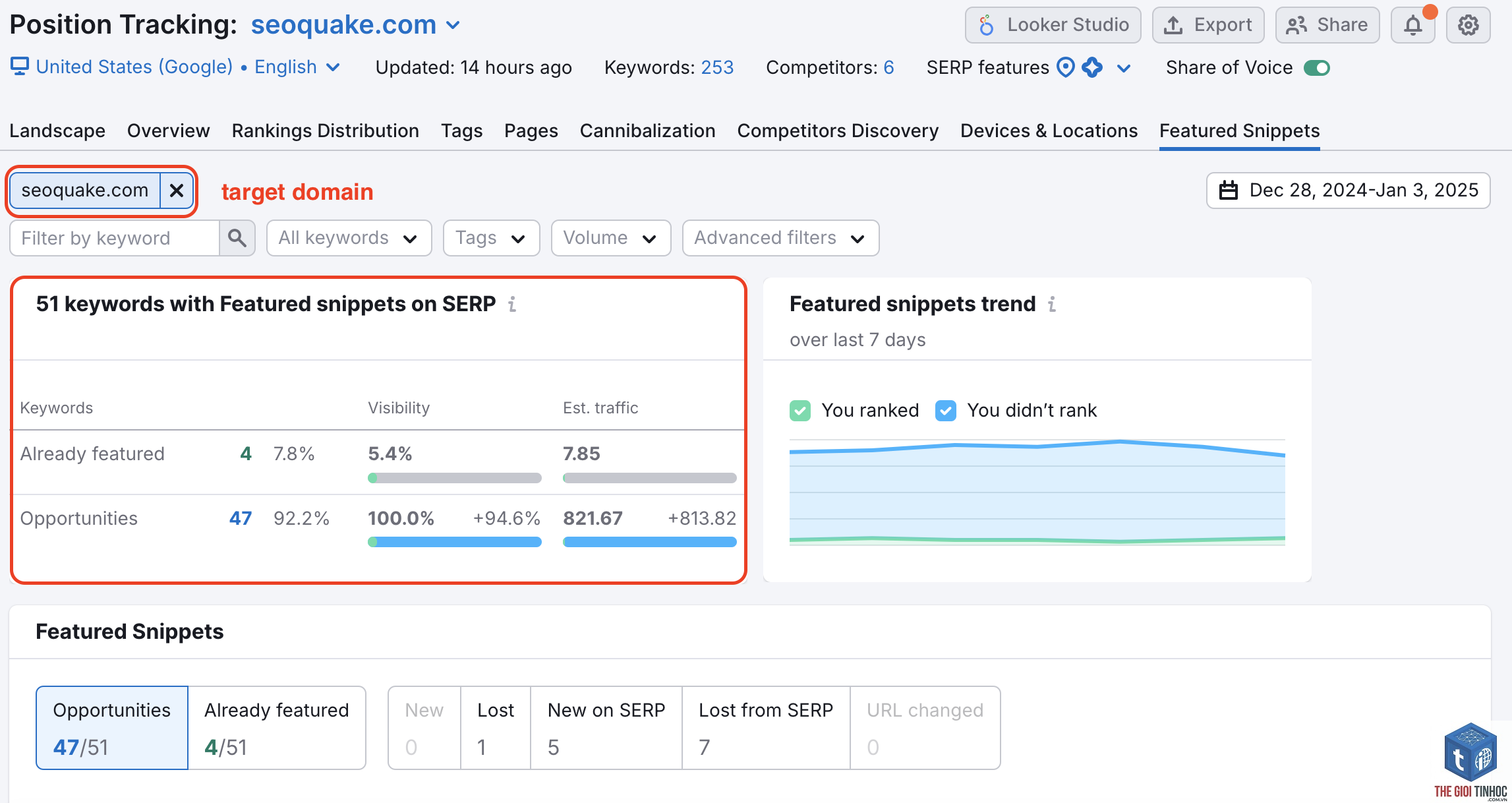Open the Tags filter dropdown
The height and width of the screenshot is (803, 1512).
point(491,238)
